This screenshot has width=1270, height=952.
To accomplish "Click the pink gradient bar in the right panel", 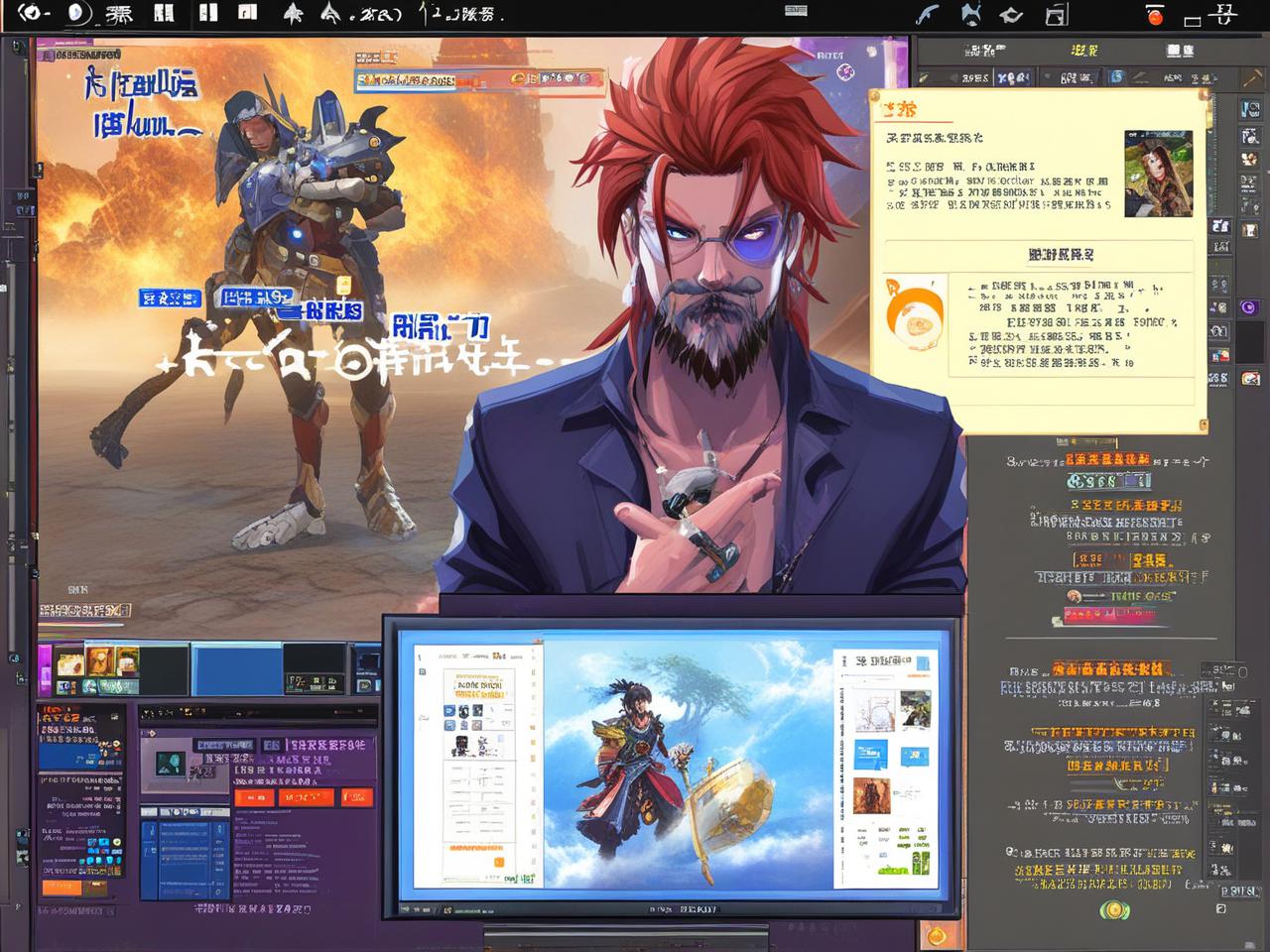I will point(1109,616).
